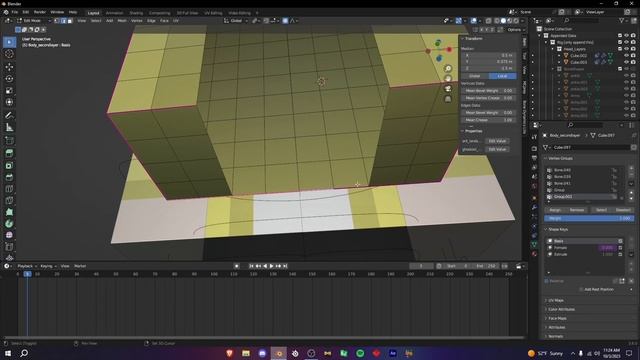Image resolution: width=640 pixels, height=360 pixels.
Task: Click the Assign vertex group button
Action: click(x=555, y=210)
